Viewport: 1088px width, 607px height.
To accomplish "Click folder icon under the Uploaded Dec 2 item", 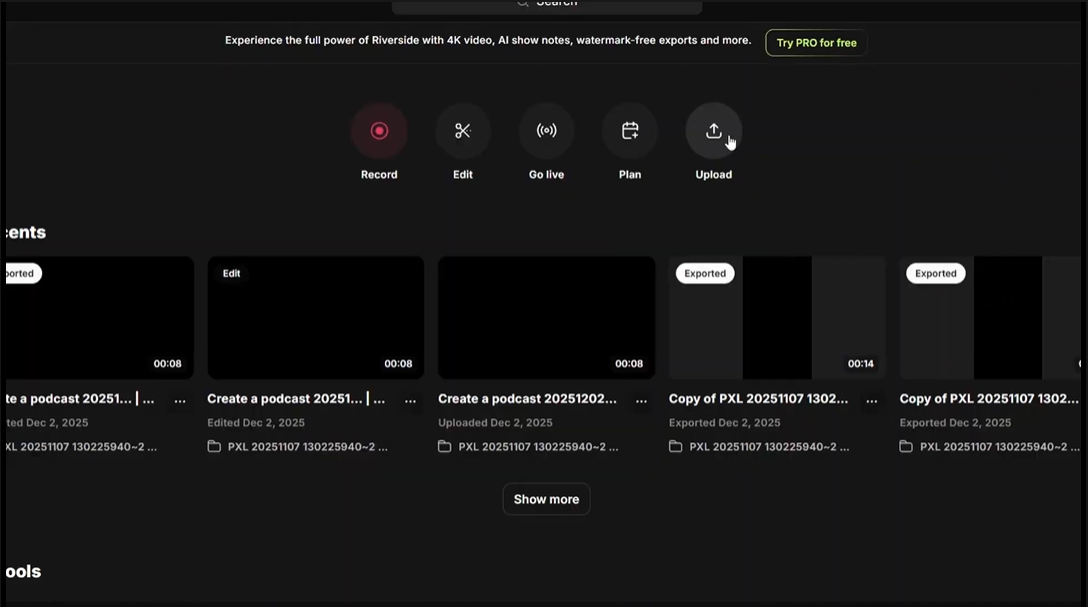I will [445, 447].
